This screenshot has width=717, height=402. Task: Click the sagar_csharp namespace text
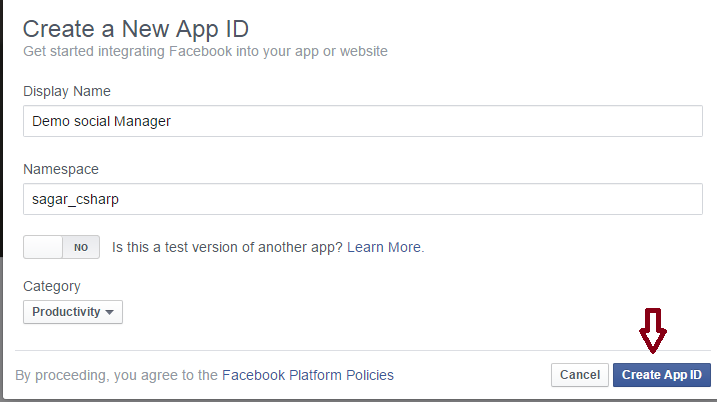pyautogui.click(x=76, y=199)
